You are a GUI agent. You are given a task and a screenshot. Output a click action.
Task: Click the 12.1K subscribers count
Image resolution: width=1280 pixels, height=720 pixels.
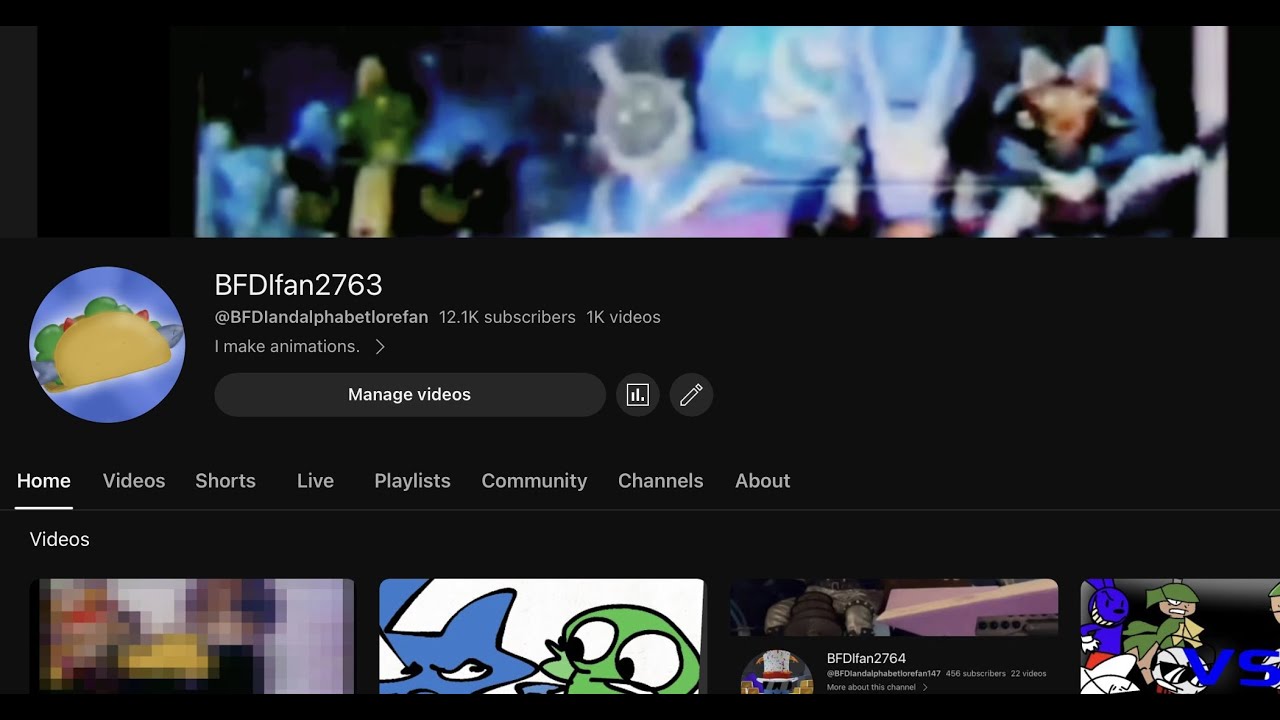point(507,317)
